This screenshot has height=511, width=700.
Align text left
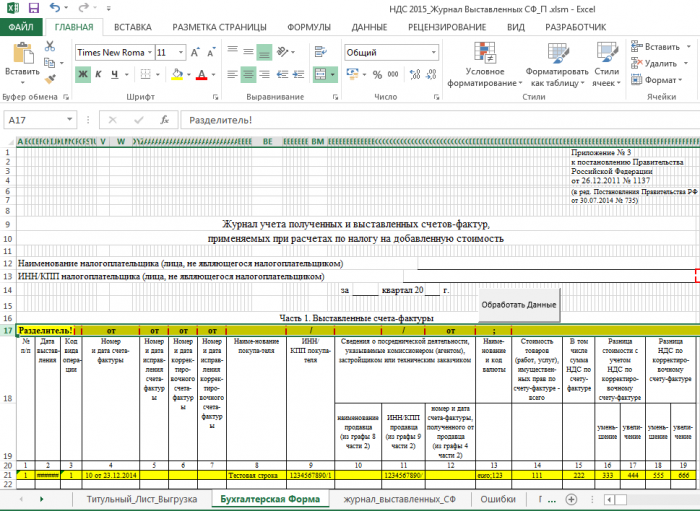coord(232,75)
